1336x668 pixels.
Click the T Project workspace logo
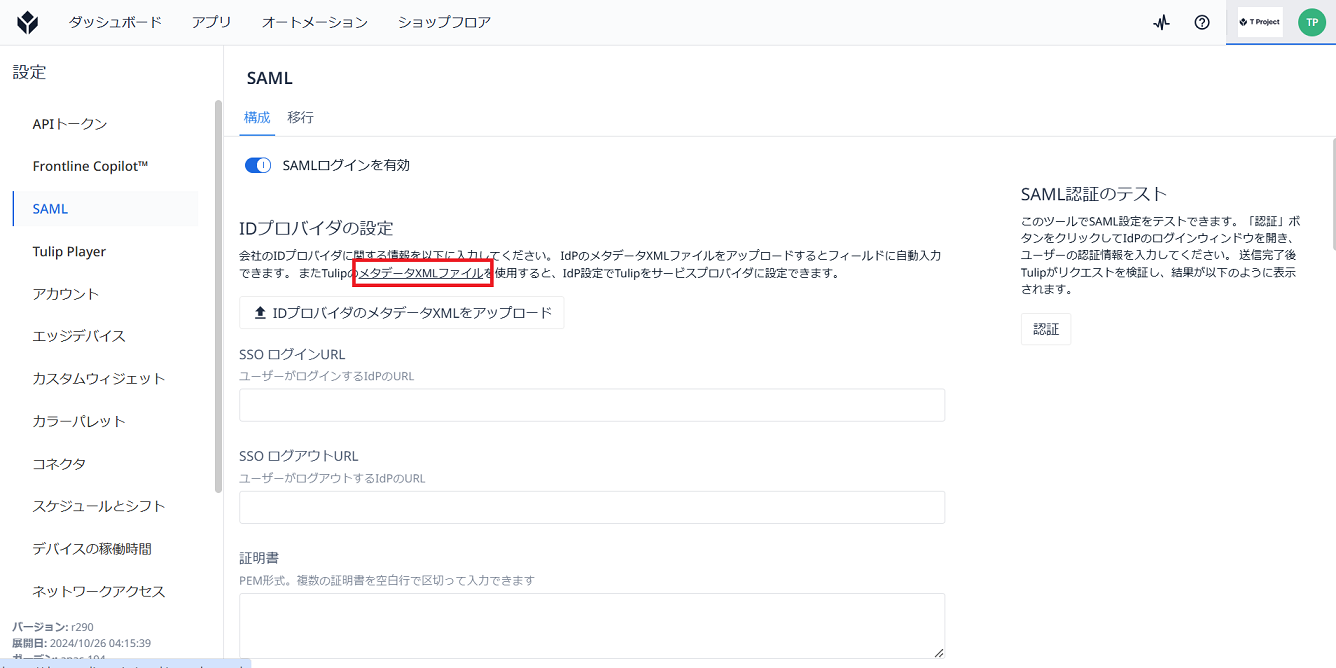coord(1260,22)
